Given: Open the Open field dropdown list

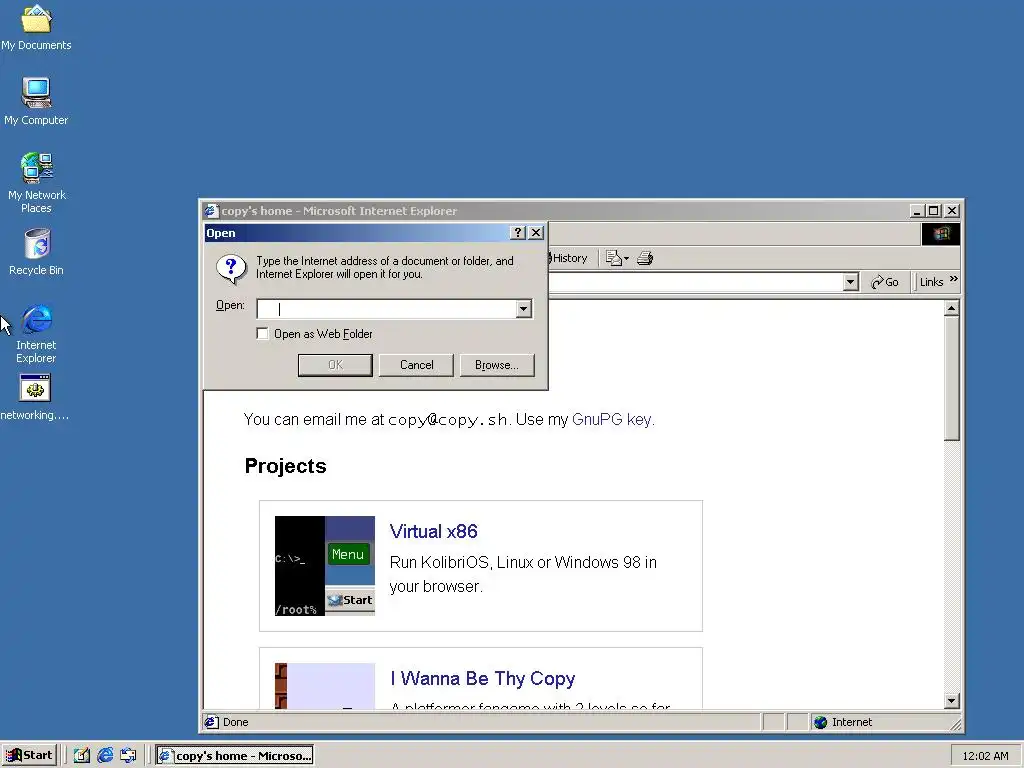Looking at the screenshot, I should (x=523, y=309).
